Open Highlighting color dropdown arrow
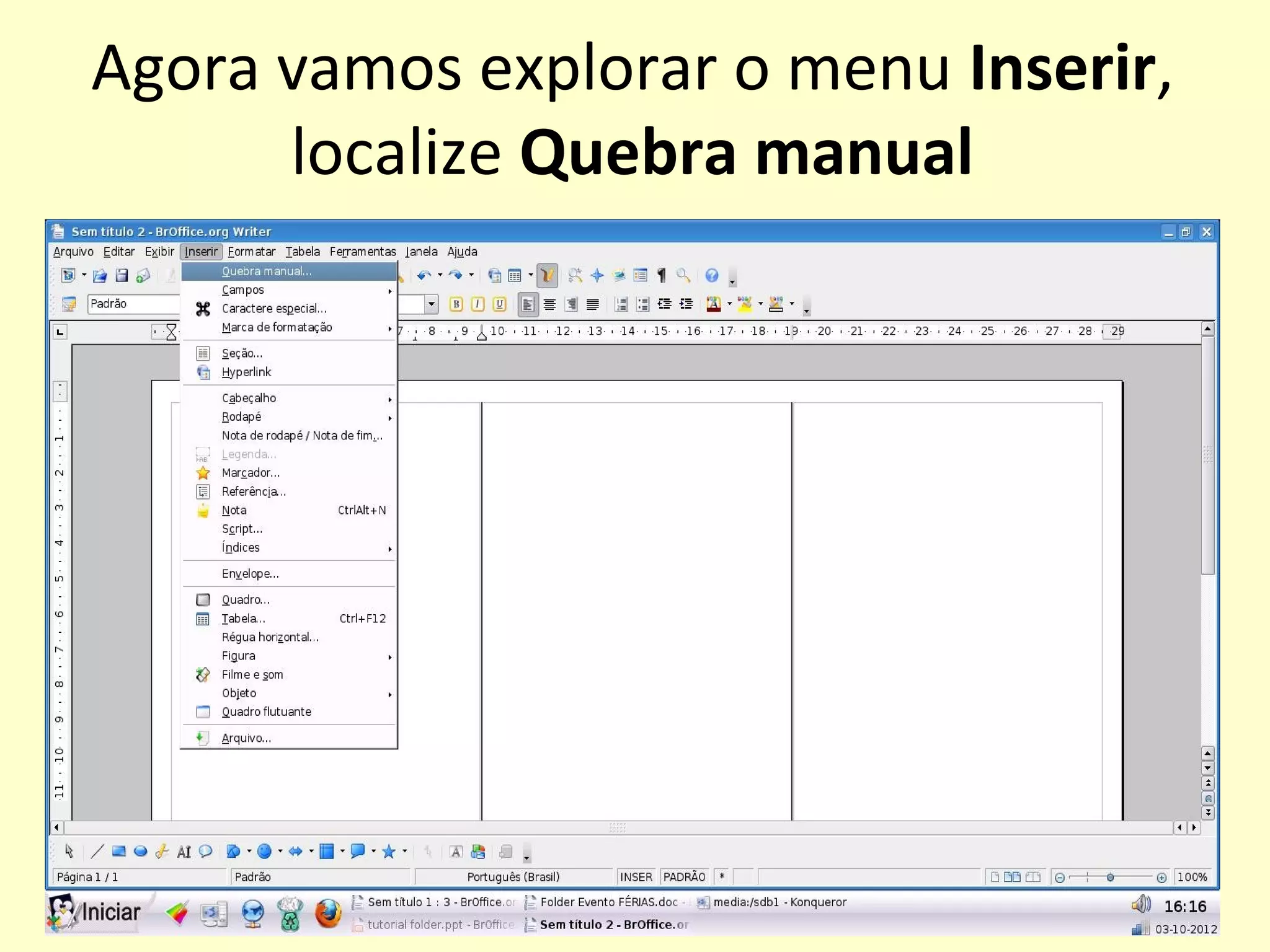Viewport: 1270px width, 952px height. (x=760, y=304)
